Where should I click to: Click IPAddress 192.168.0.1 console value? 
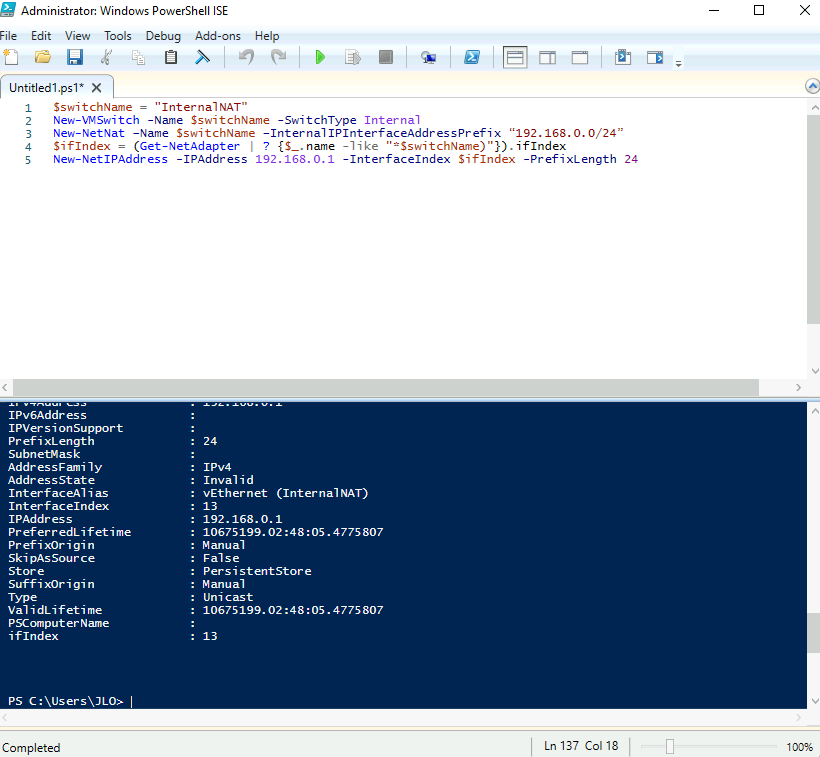point(243,519)
